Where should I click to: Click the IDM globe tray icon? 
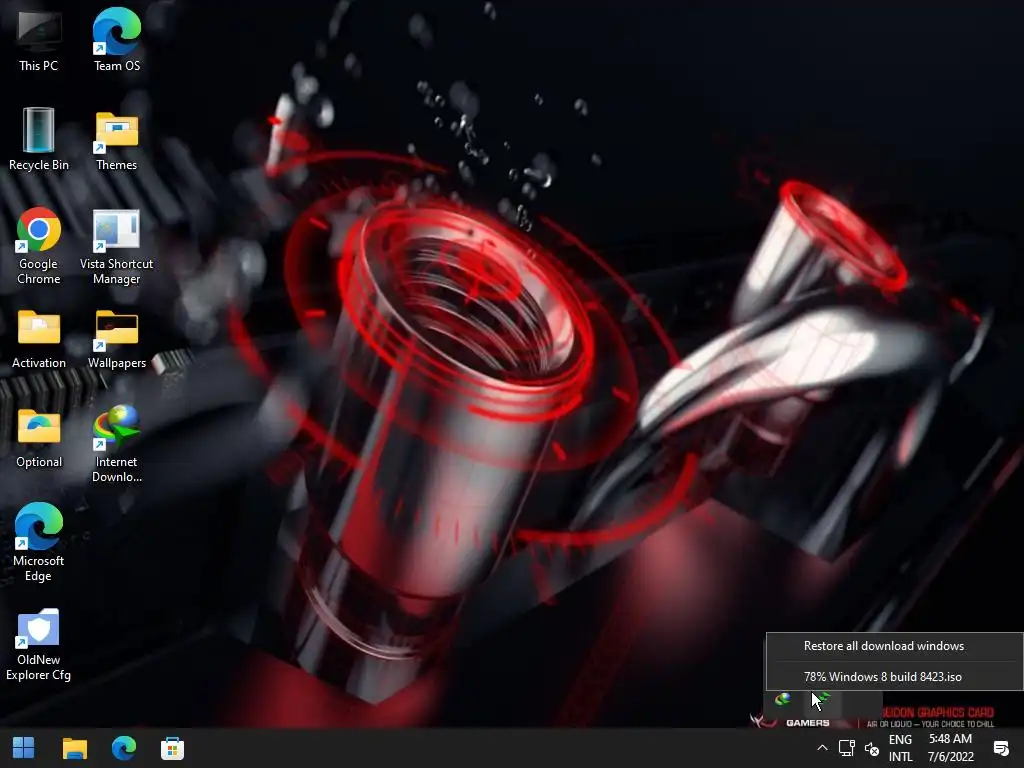(782, 700)
